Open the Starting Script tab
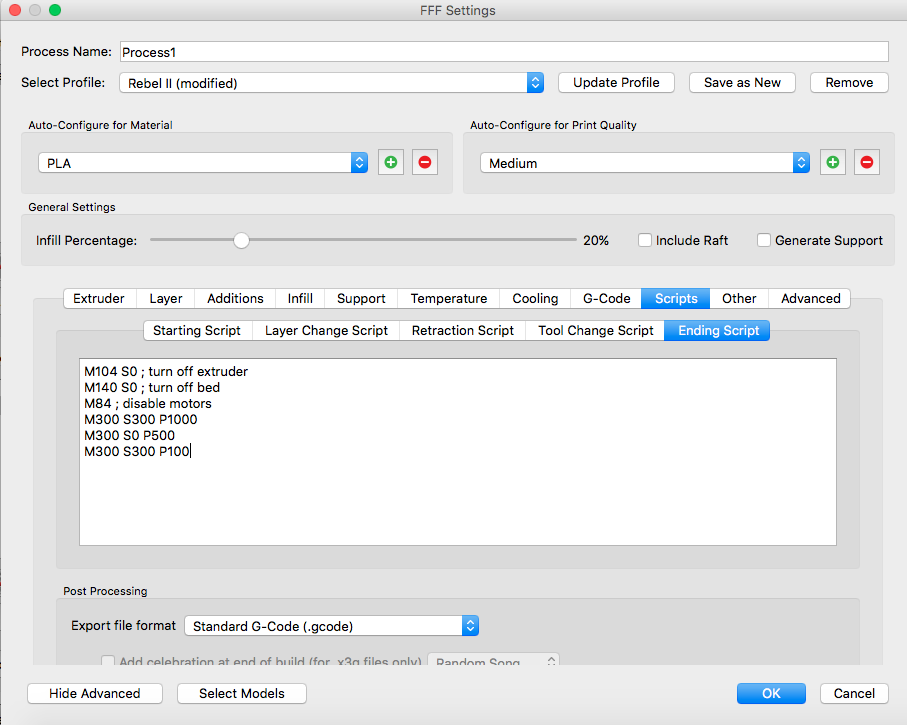907x725 pixels. pos(197,330)
